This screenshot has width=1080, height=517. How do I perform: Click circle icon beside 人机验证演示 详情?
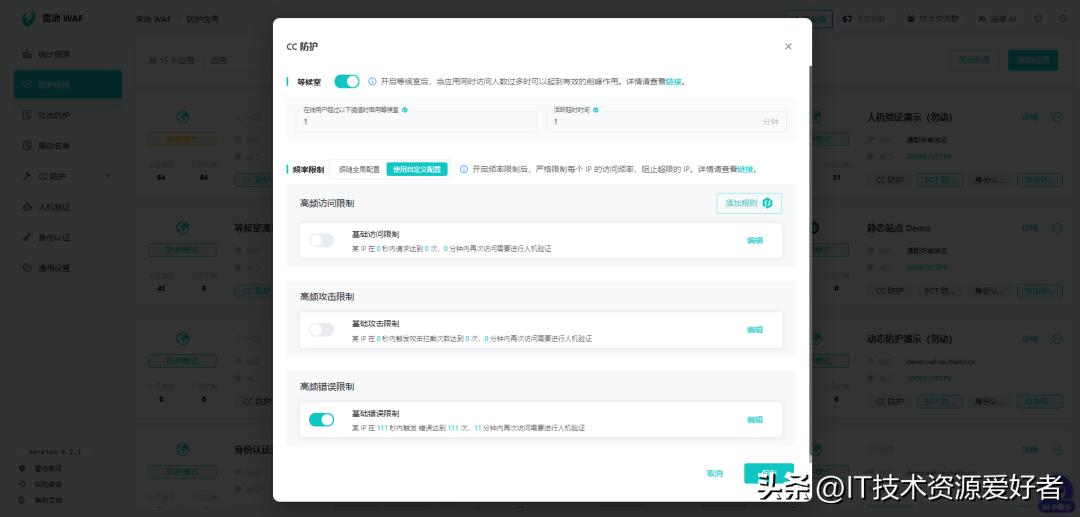(x=1057, y=117)
